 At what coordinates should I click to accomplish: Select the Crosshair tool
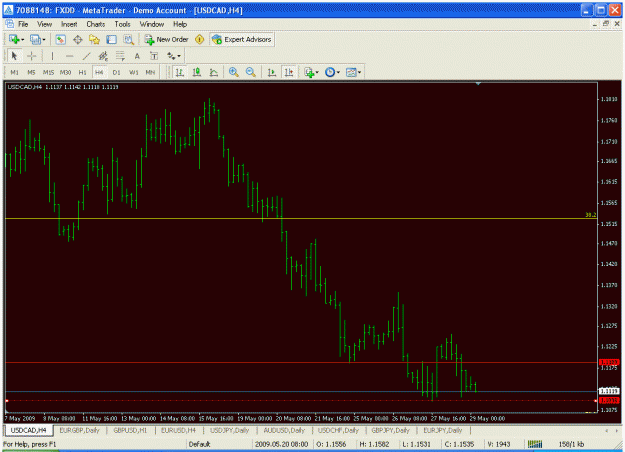31,56
